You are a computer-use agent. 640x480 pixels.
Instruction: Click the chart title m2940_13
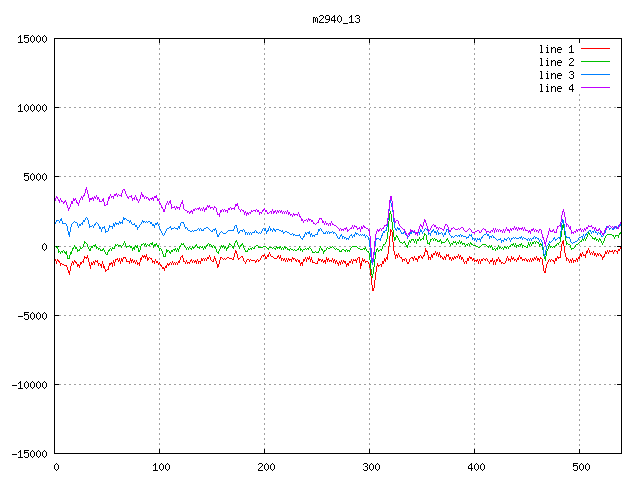(320, 19)
